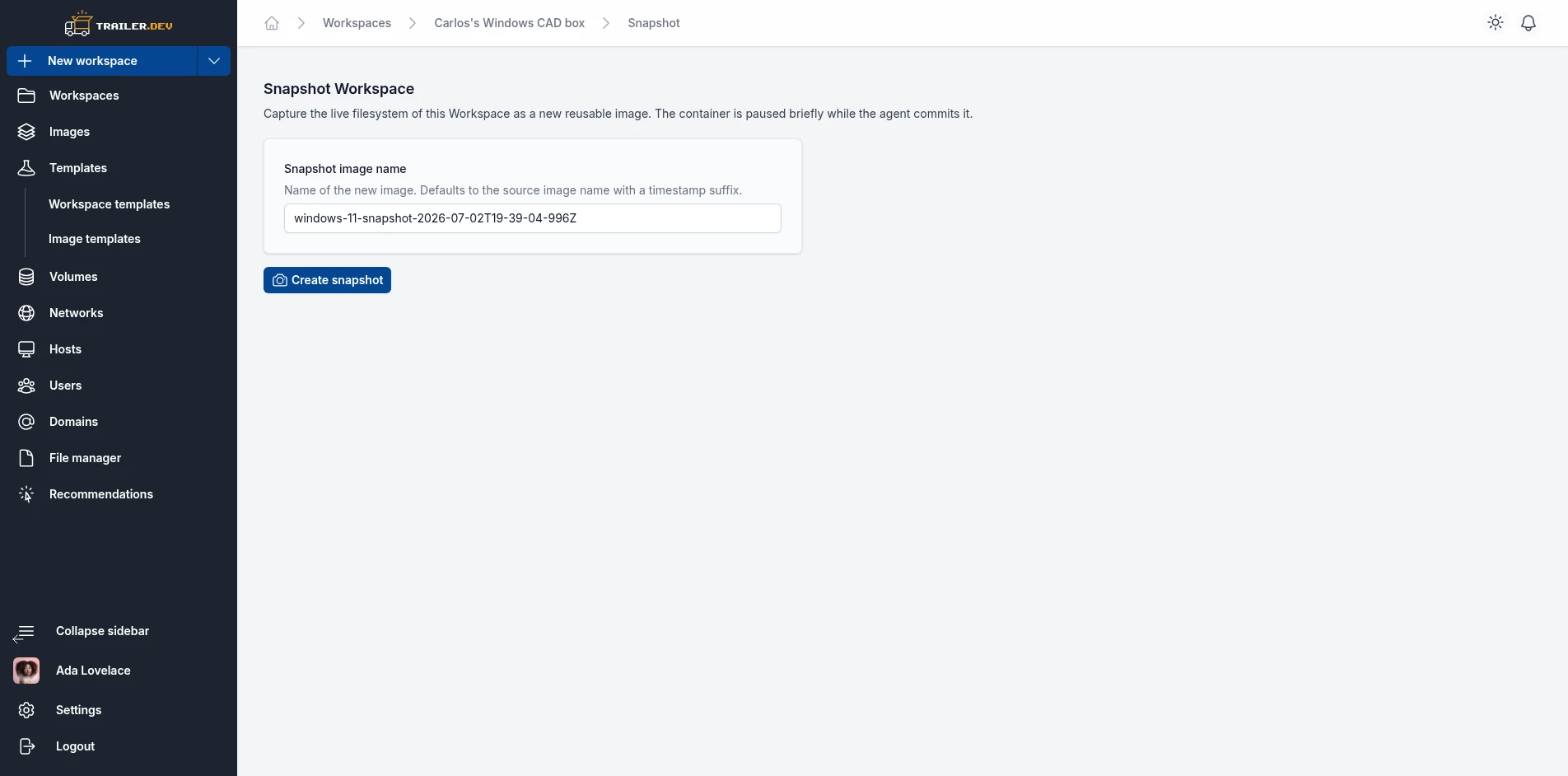Open Hosts in the sidebar
This screenshot has width=1568, height=776.
[x=65, y=349]
